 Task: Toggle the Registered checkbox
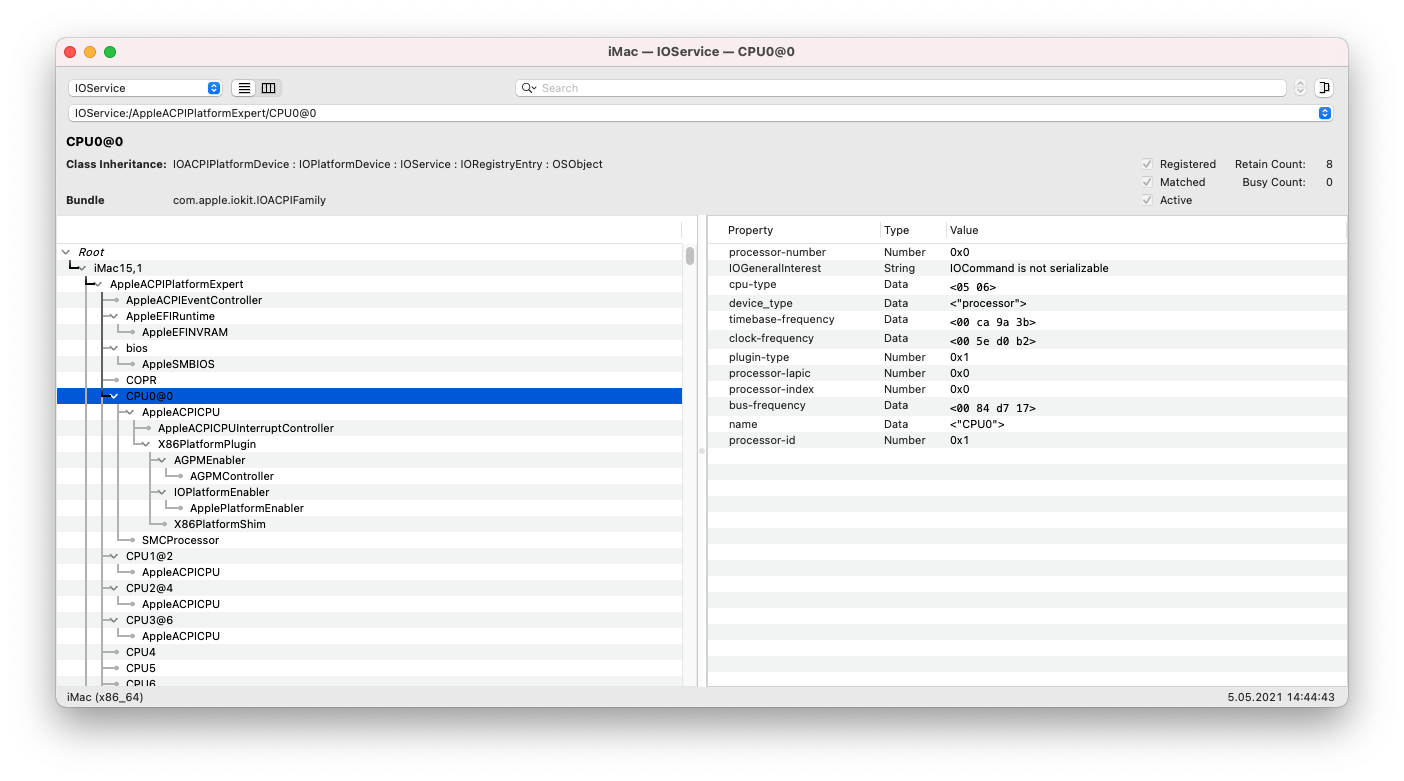click(1147, 164)
